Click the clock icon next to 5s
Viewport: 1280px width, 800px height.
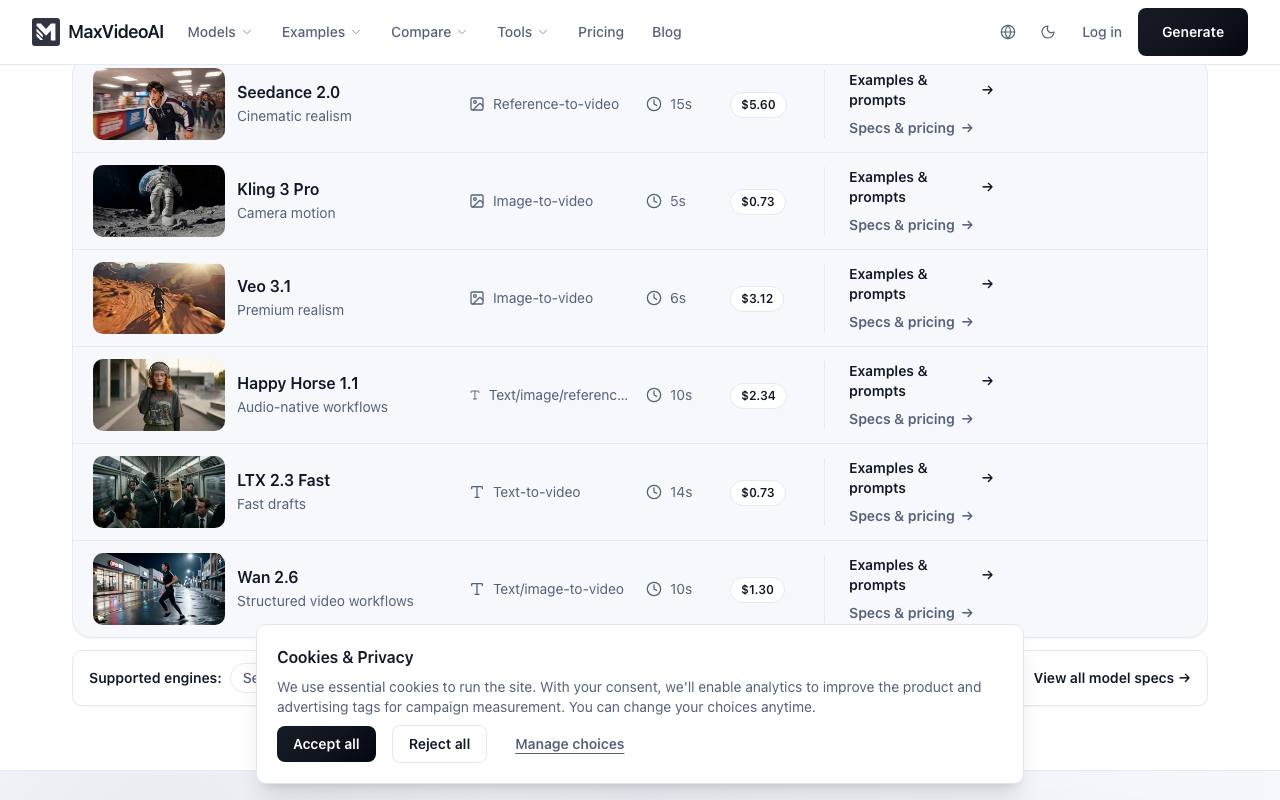(x=654, y=201)
